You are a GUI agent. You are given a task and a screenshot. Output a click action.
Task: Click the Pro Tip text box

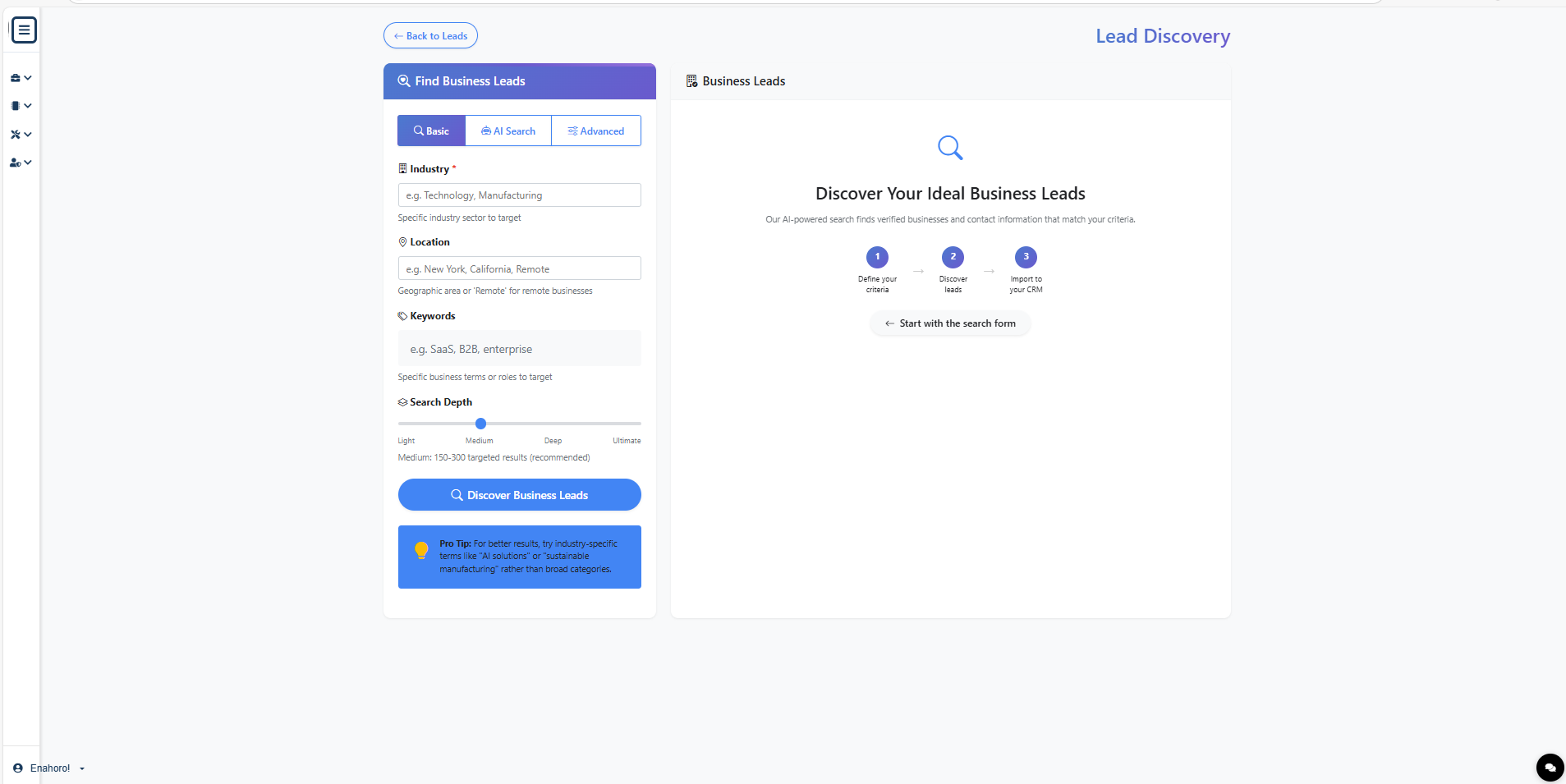tap(519, 557)
